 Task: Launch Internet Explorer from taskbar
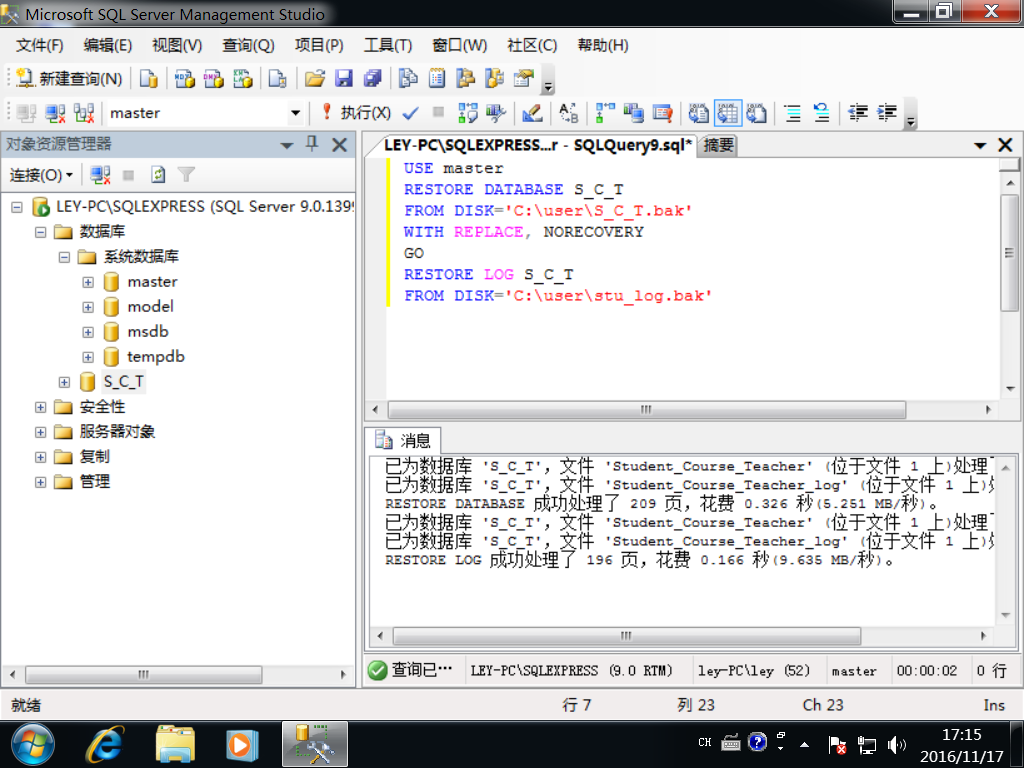pyautogui.click(x=105, y=744)
